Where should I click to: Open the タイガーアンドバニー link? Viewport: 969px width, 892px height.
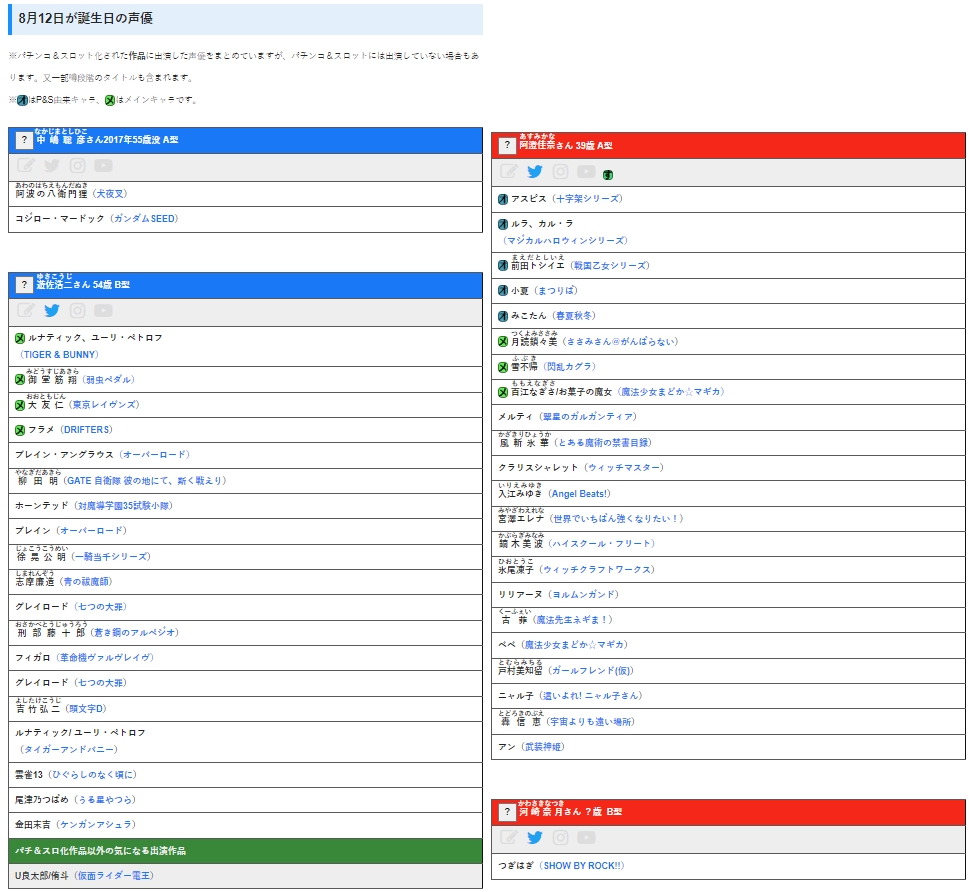click(69, 749)
